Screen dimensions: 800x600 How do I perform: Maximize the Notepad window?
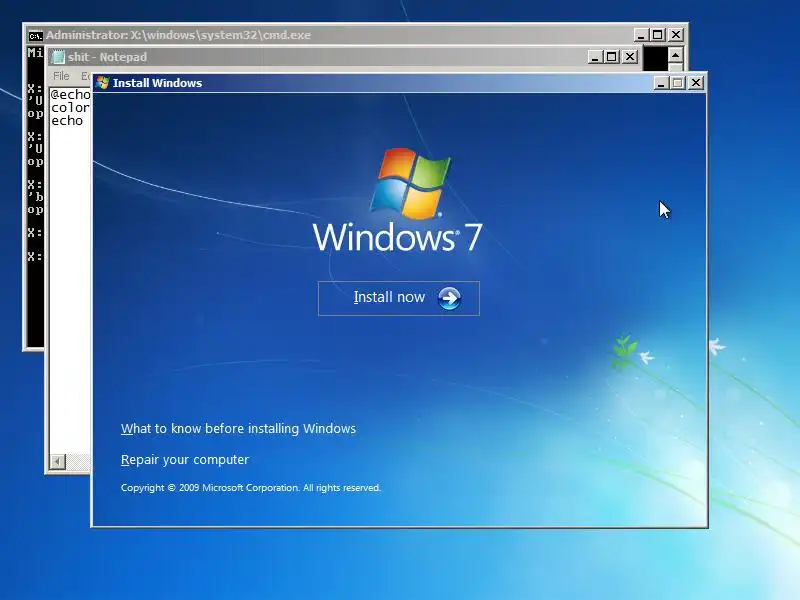coord(612,57)
